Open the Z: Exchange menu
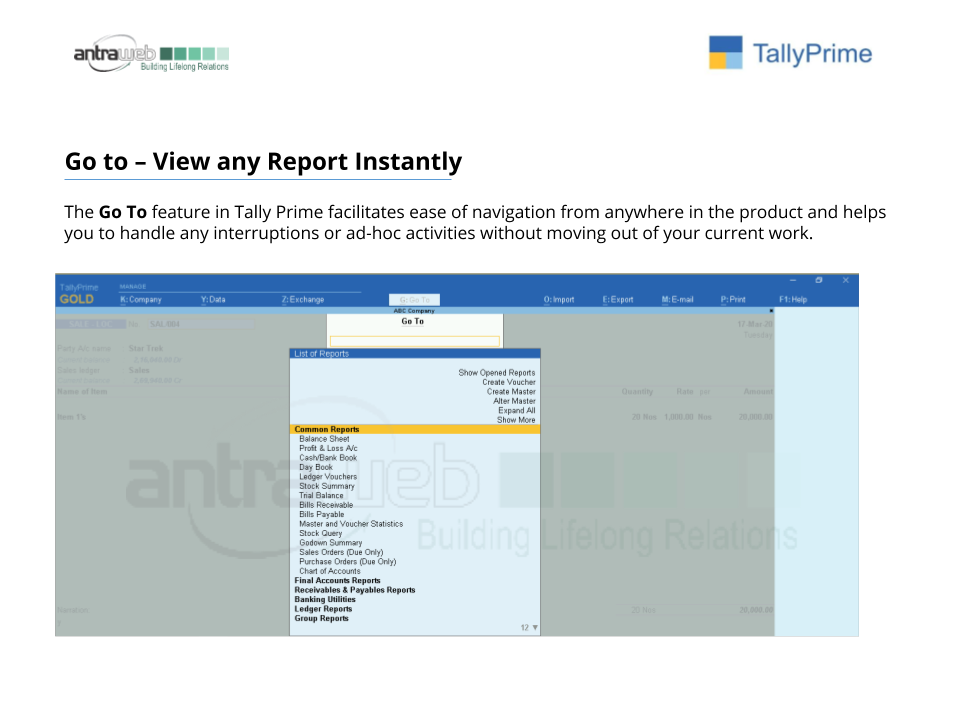Viewport: 960px width, 720px height. click(x=302, y=299)
